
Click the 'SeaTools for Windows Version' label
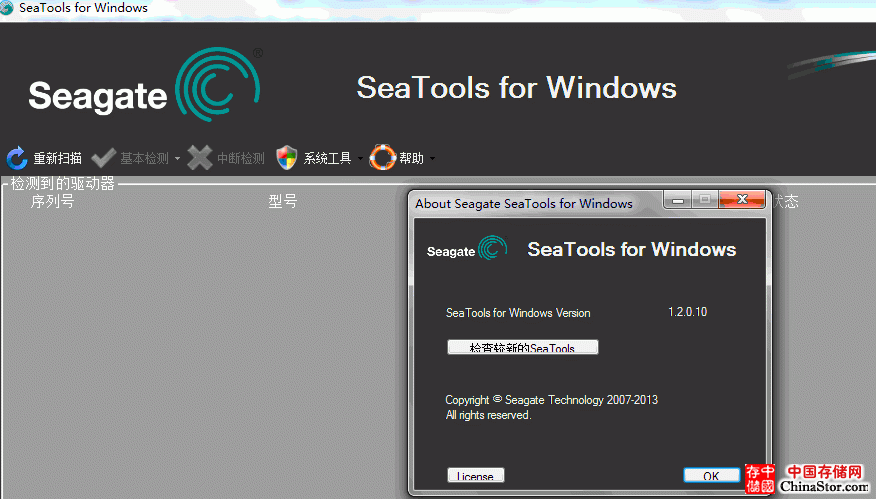(x=518, y=313)
